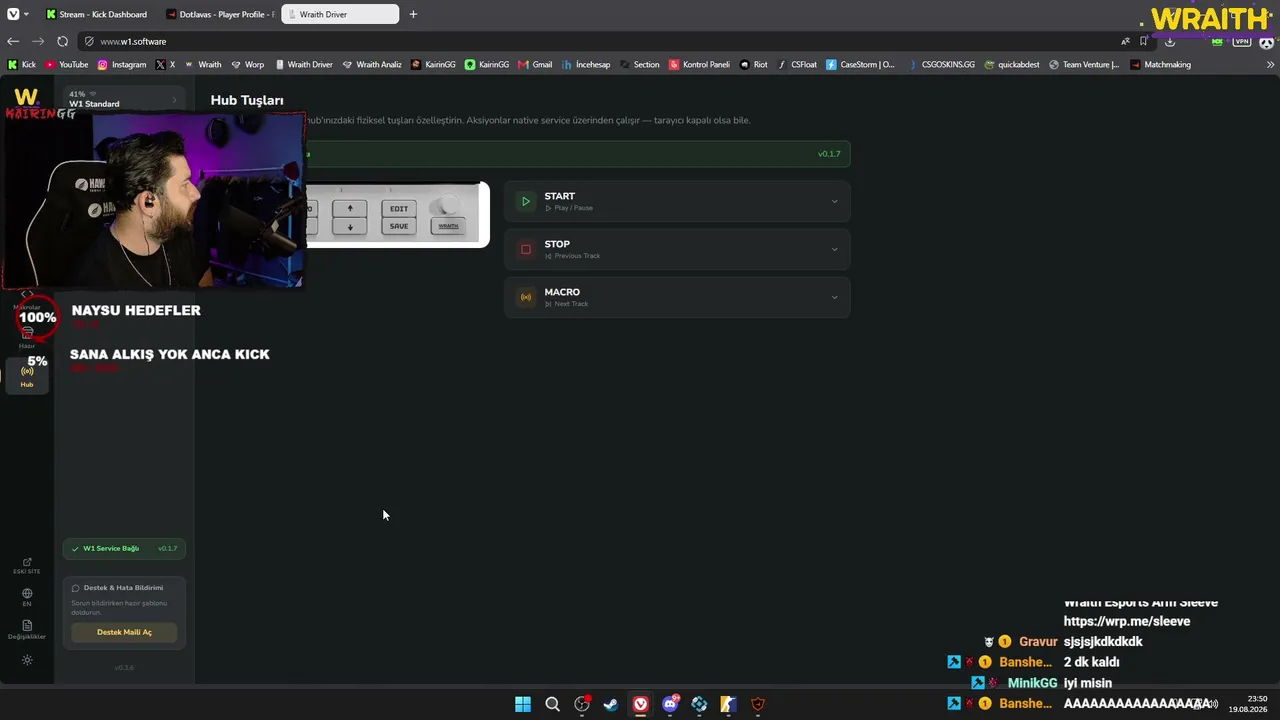Click the site info shield icon in address bar
The image size is (1280, 720).
89,41
